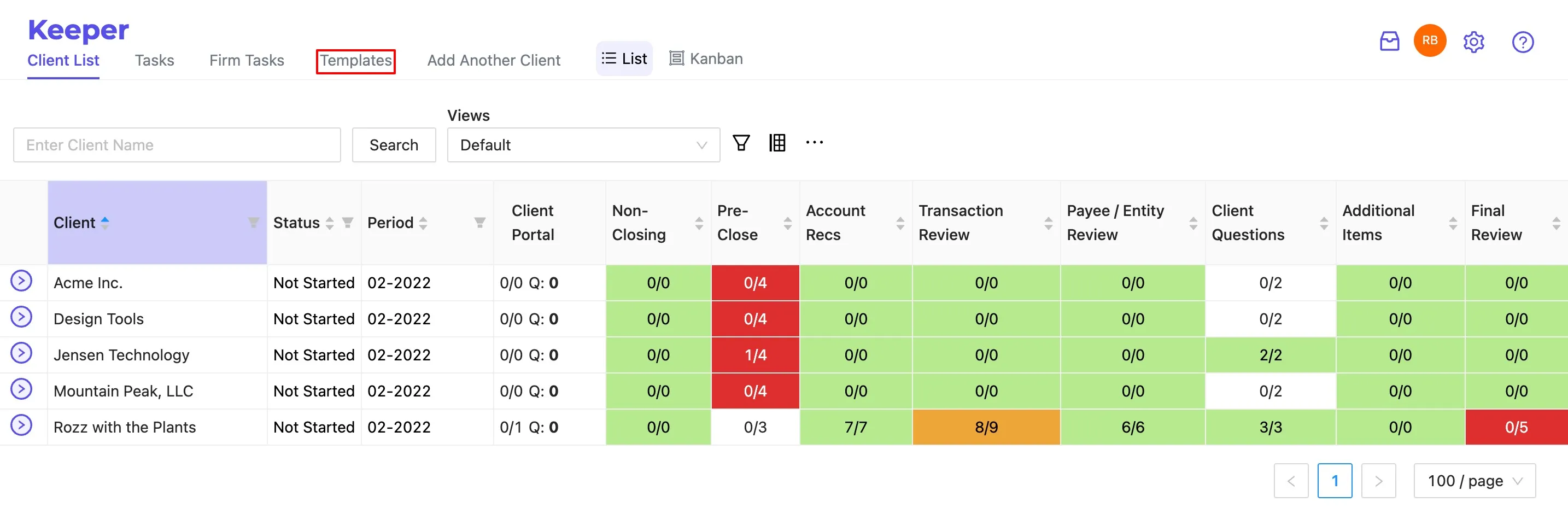Viewport: 1568px width, 525px height.
Task: Click the 0/4 Pre-Close cell for Acme Inc.
Action: [756, 283]
